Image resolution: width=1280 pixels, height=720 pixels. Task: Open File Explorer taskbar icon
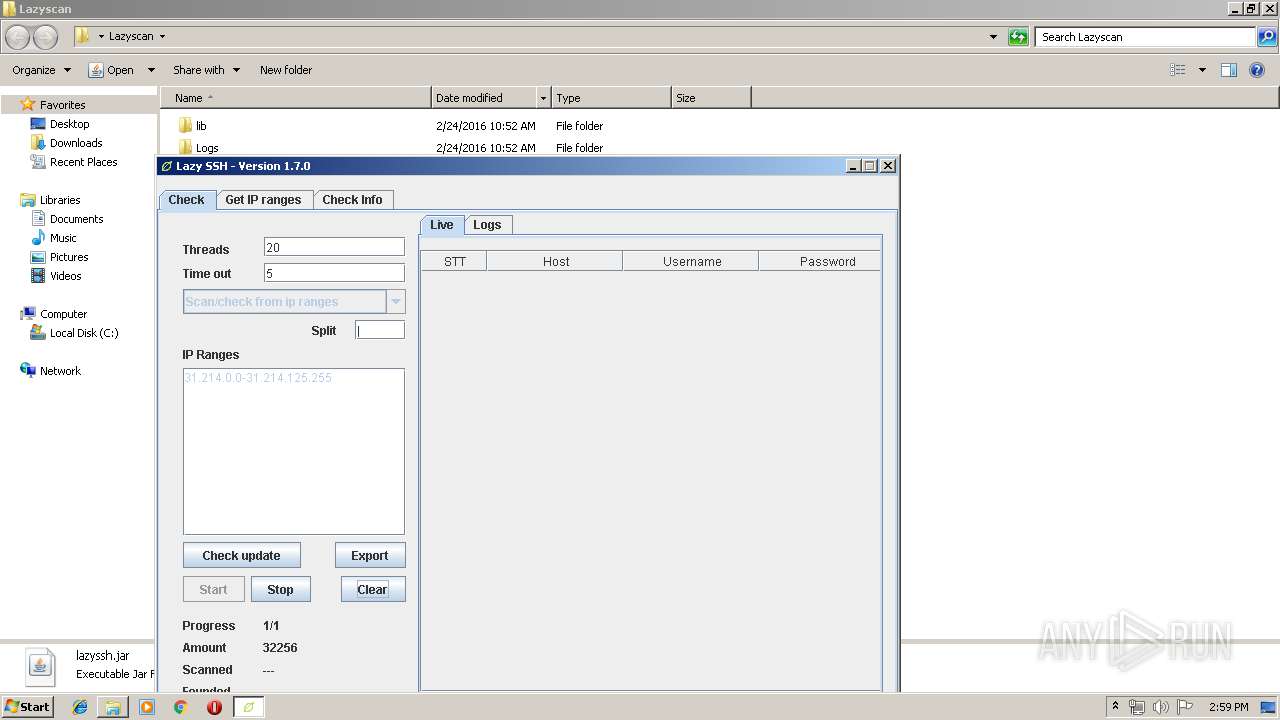coord(113,707)
